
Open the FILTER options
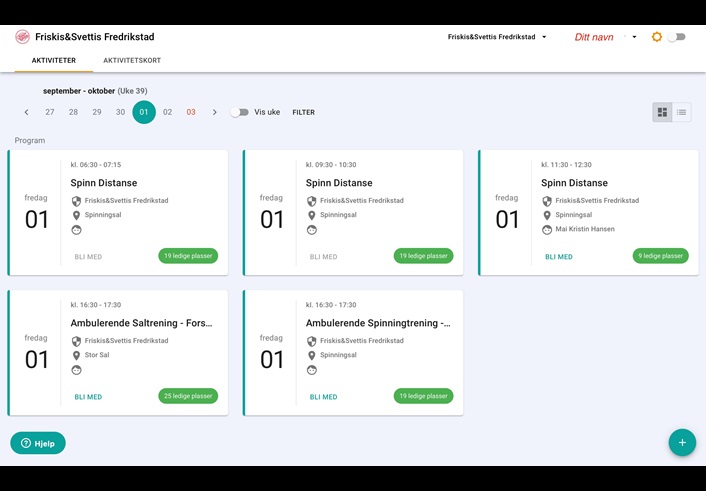303,112
